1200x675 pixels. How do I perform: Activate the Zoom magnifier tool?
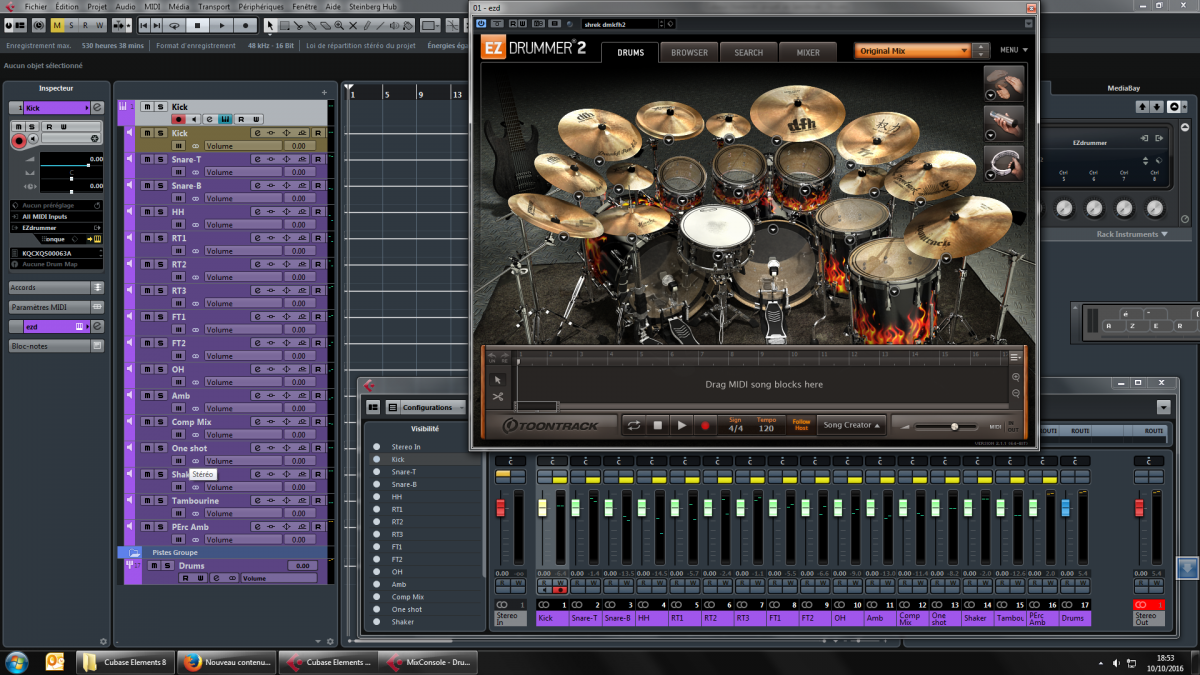coord(341,25)
